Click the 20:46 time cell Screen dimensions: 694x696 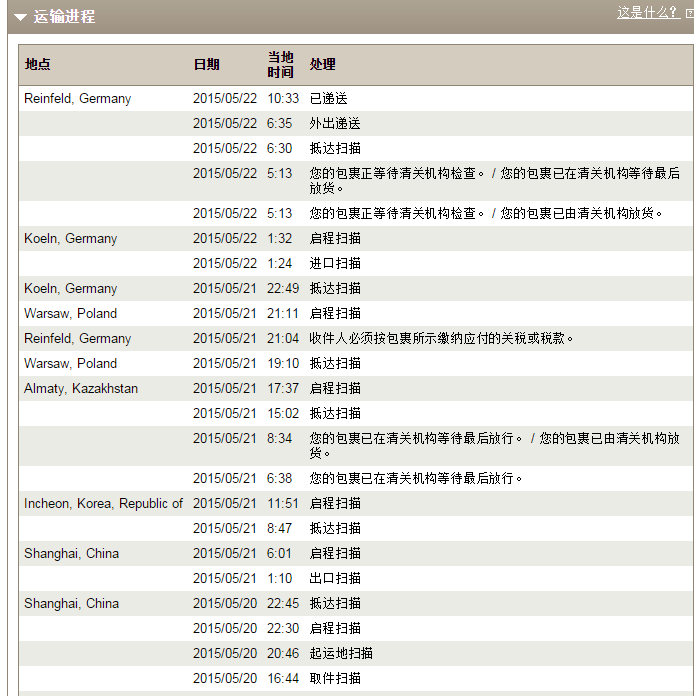(x=282, y=654)
